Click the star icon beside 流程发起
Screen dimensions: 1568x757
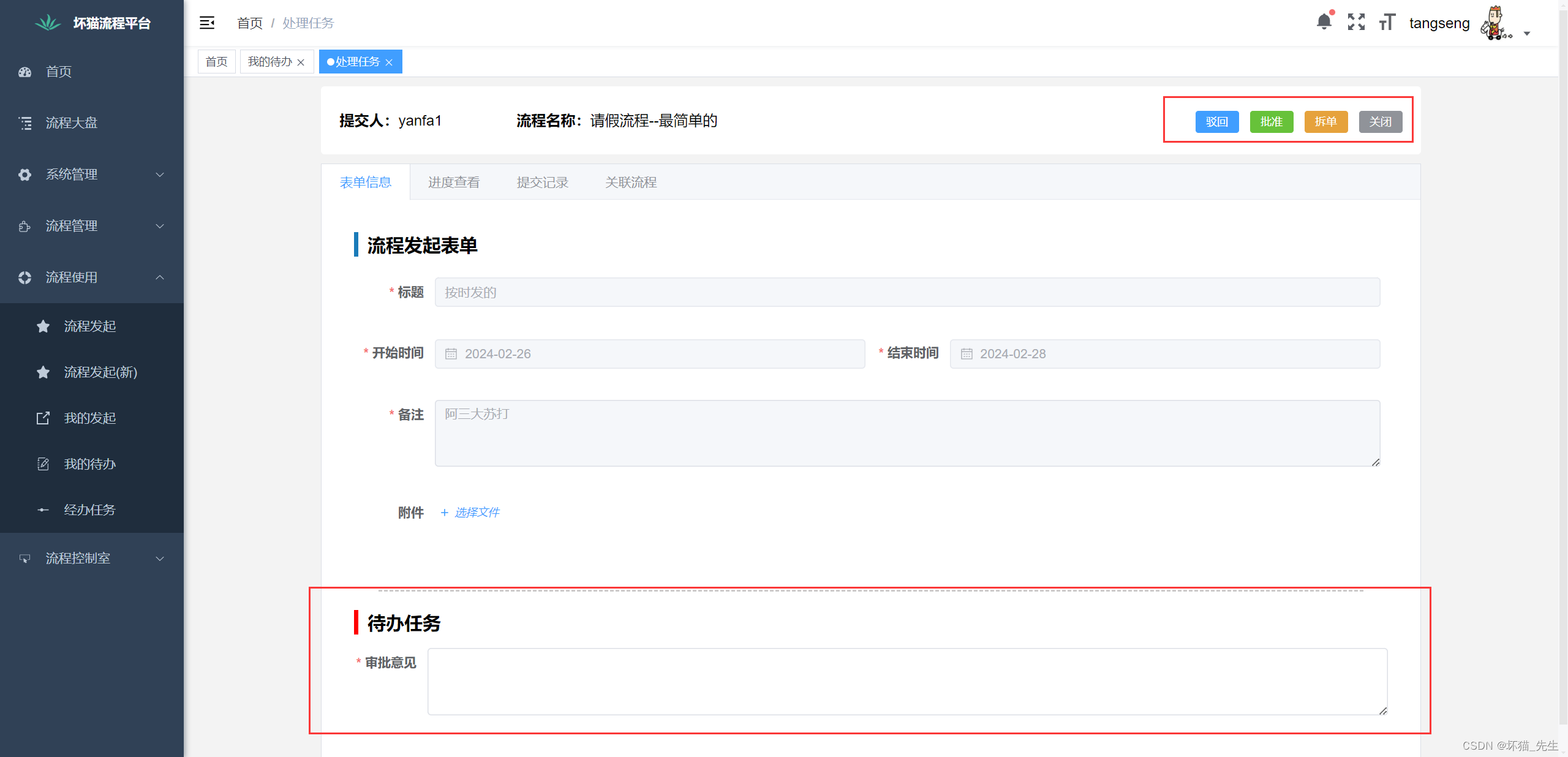pos(43,326)
